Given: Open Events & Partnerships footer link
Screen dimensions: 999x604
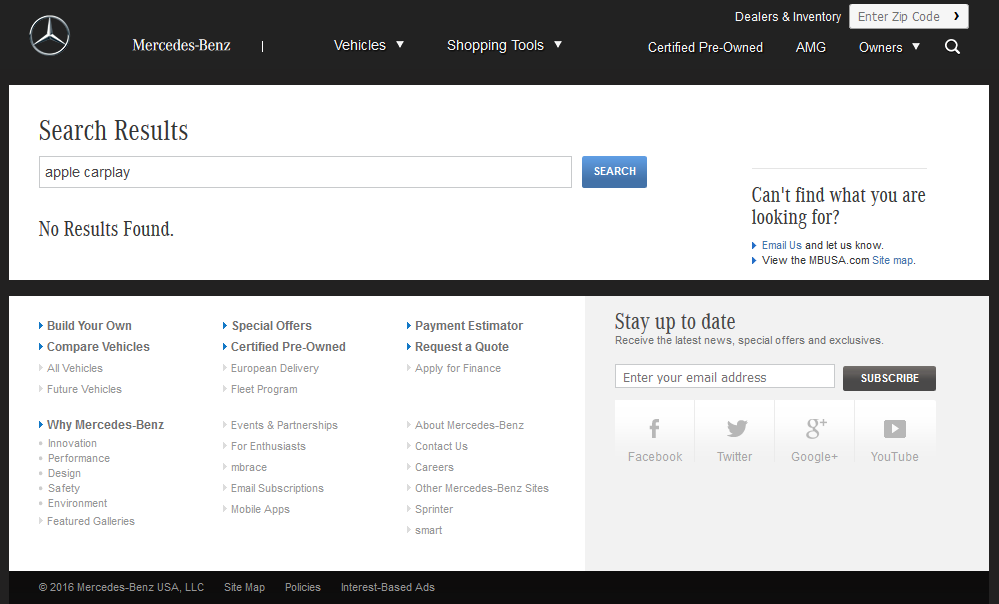Looking at the screenshot, I should (x=284, y=425).
